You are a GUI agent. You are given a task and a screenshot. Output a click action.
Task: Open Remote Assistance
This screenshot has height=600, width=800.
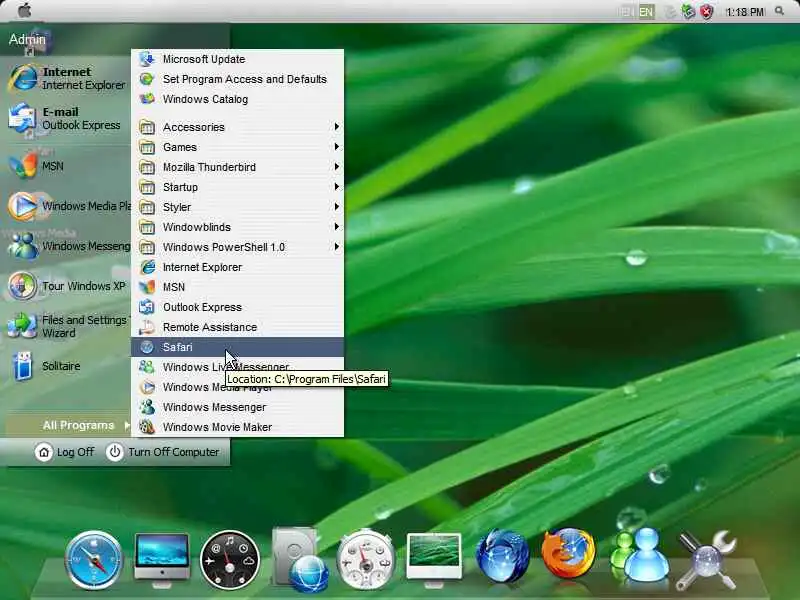(x=238, y=327)
